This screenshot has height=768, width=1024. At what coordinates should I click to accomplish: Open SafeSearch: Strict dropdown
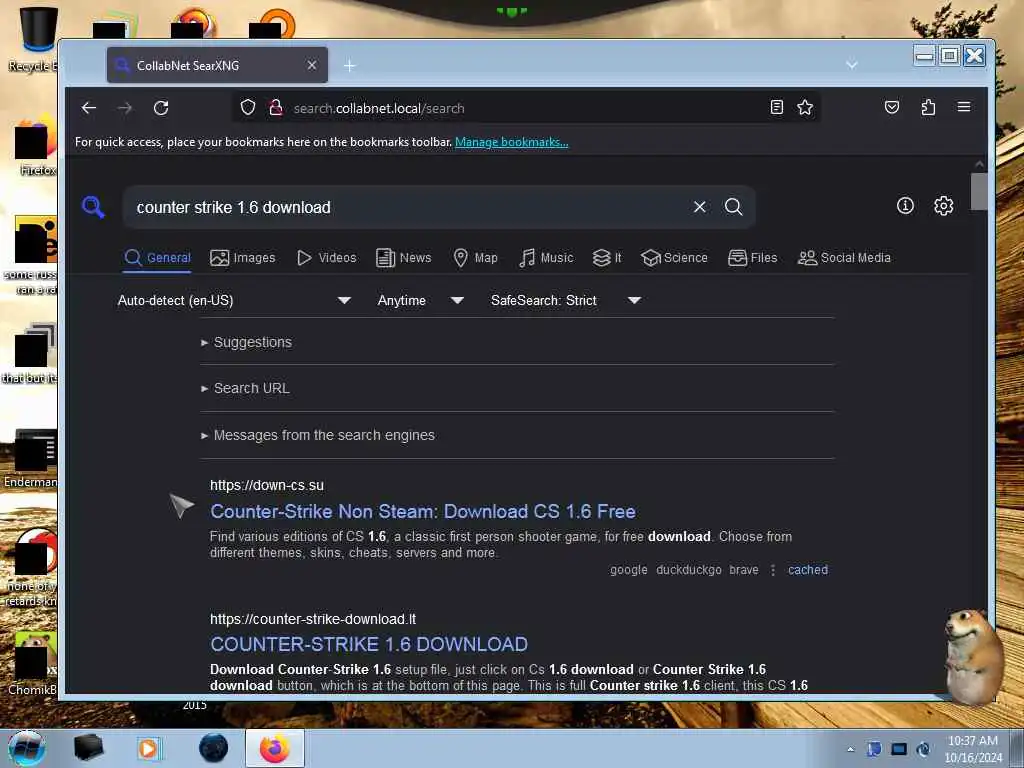(x=566, y=300)
